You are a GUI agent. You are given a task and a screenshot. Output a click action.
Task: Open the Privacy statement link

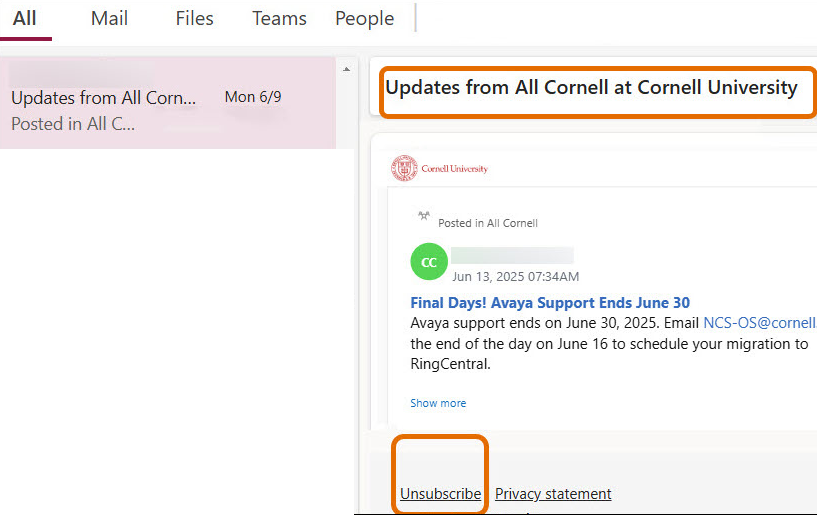(553, 494)
